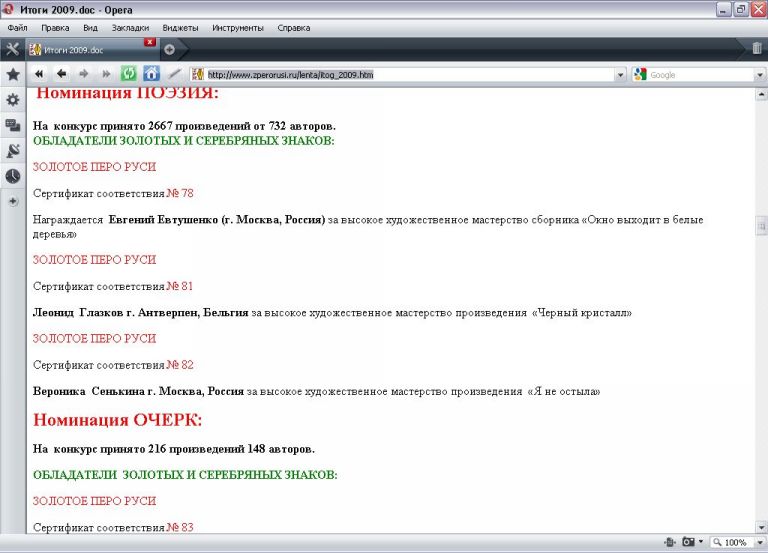The height and width of the screenshot is (553, 768).
Task: Open the image display mode dropdown arrow
Action: (x=701, y=542)
